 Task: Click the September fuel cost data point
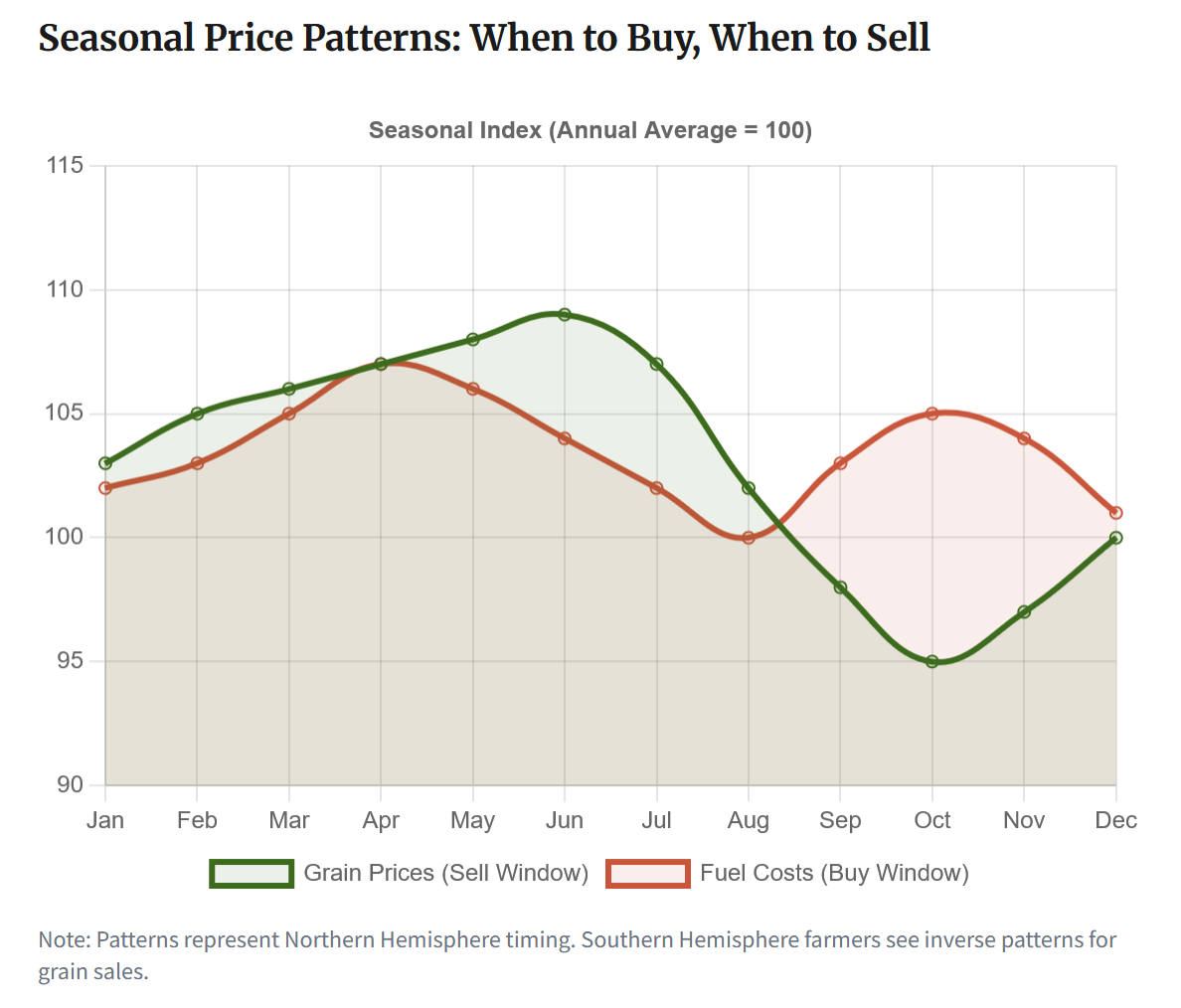[x=840, y=463]
